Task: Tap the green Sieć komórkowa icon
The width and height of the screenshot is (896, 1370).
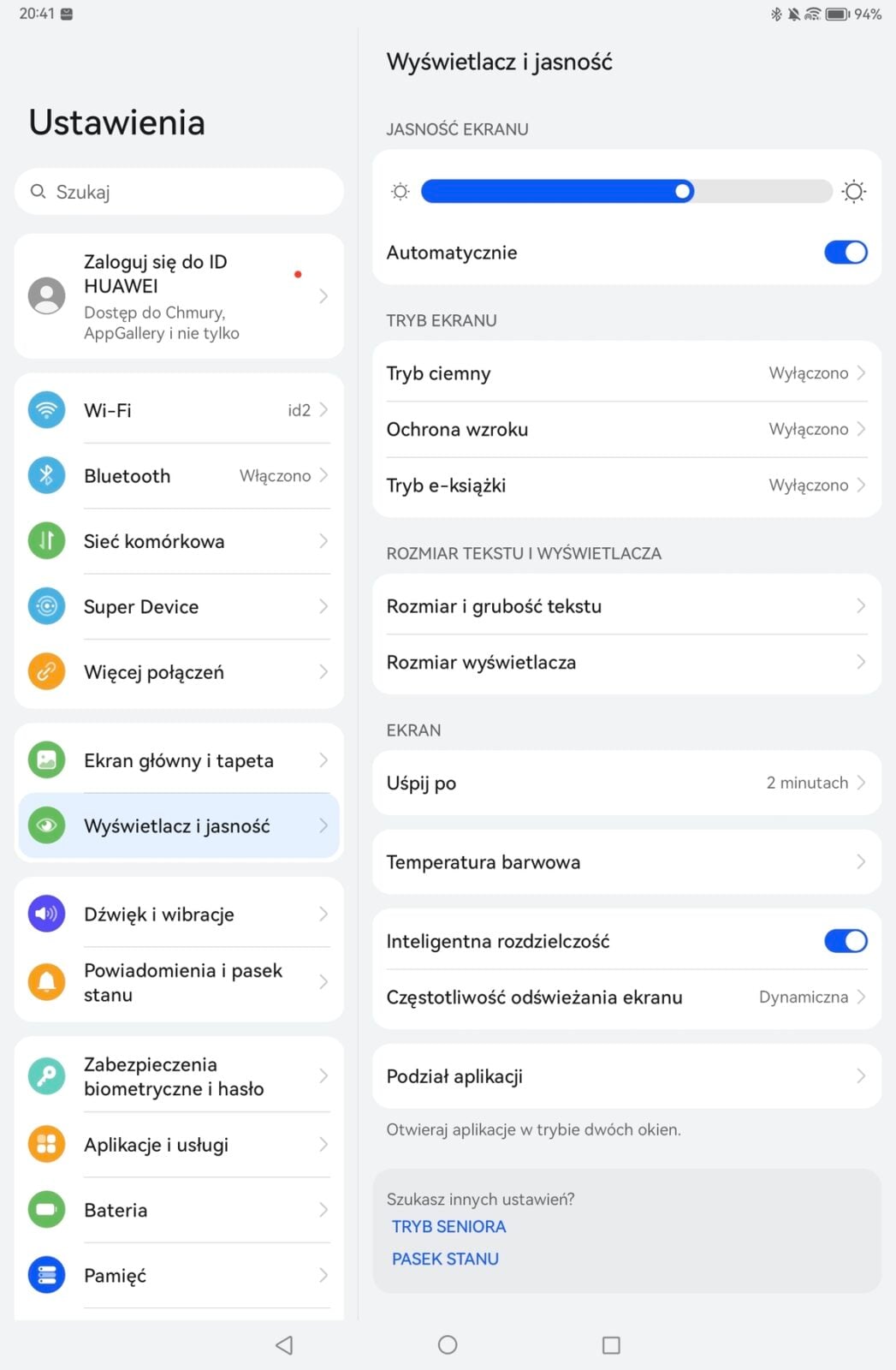Action: (x=47, y=541)
